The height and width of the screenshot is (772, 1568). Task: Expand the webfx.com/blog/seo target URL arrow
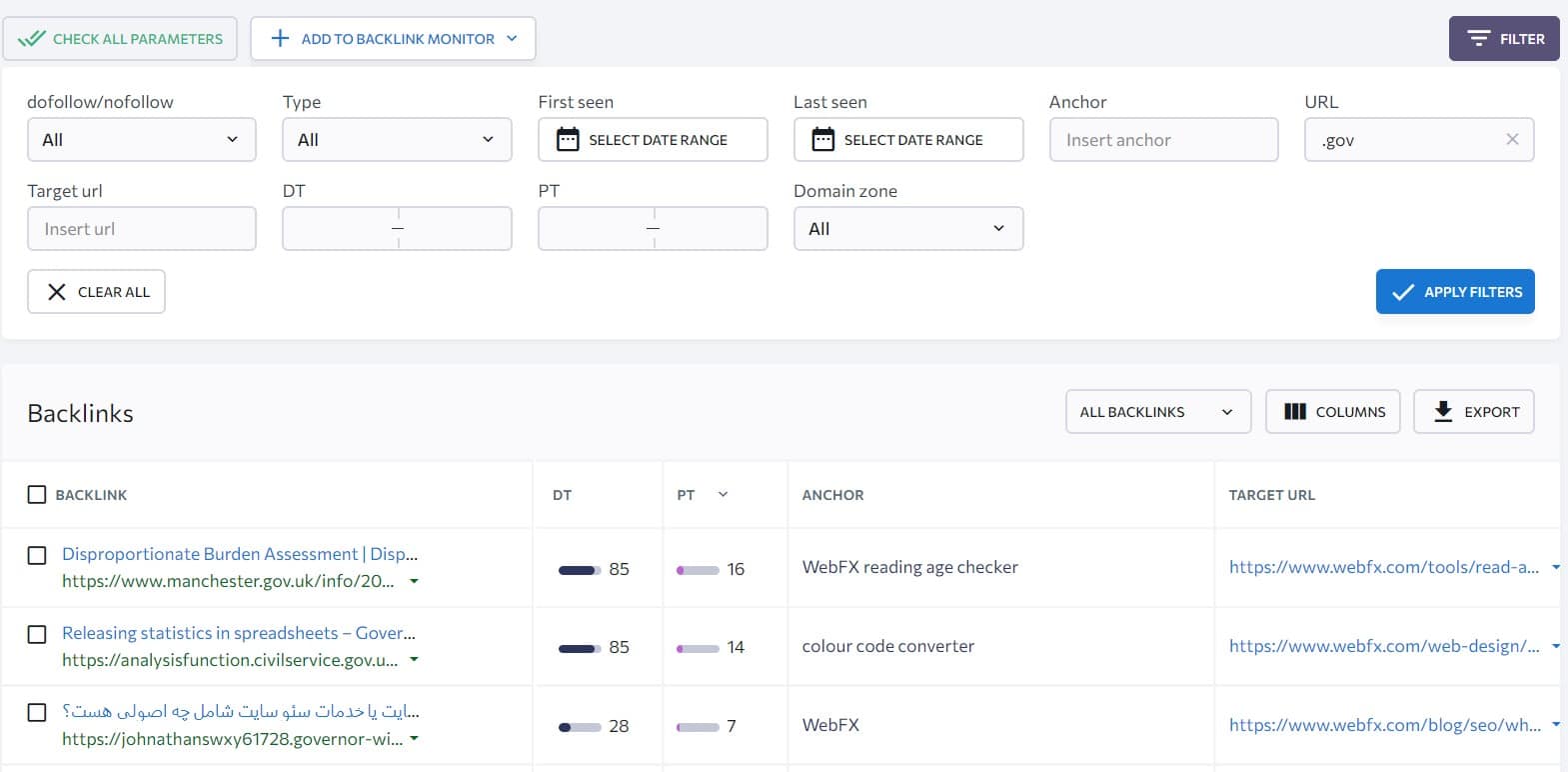[1556, 725]
